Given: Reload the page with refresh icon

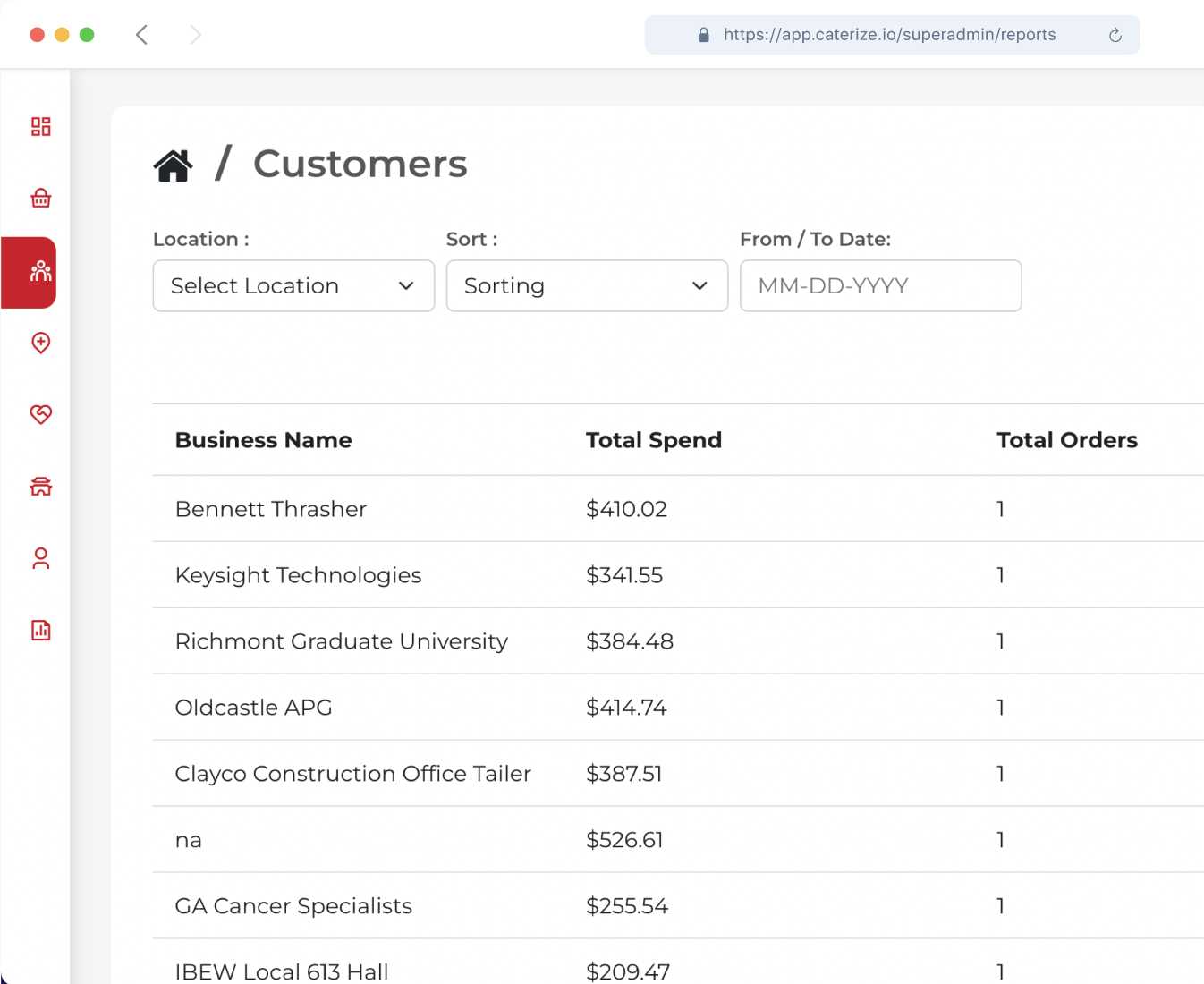Looking at the screenshot, I should click(x=1115, y=36).
